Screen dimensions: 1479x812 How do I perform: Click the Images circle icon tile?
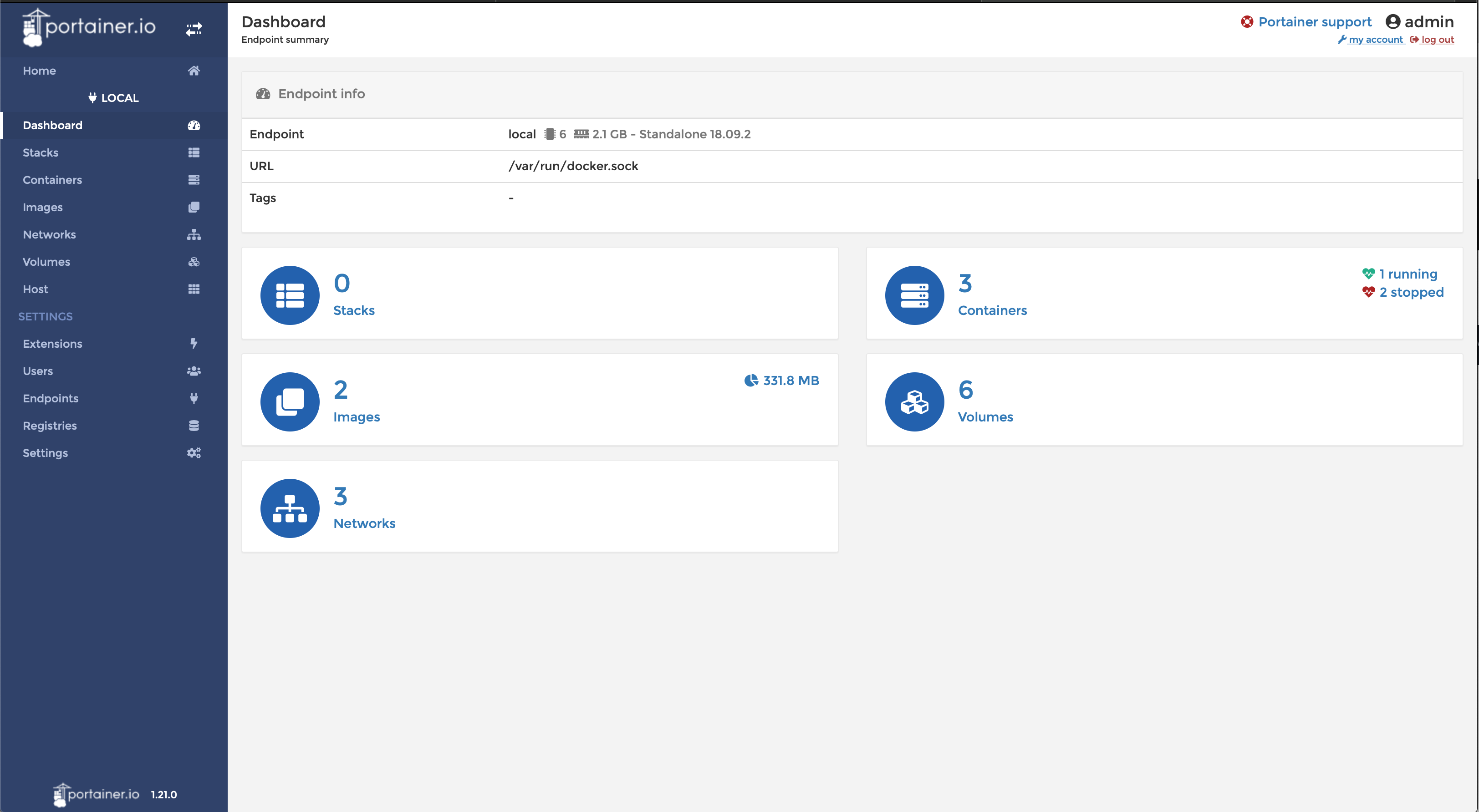point(290,402)
